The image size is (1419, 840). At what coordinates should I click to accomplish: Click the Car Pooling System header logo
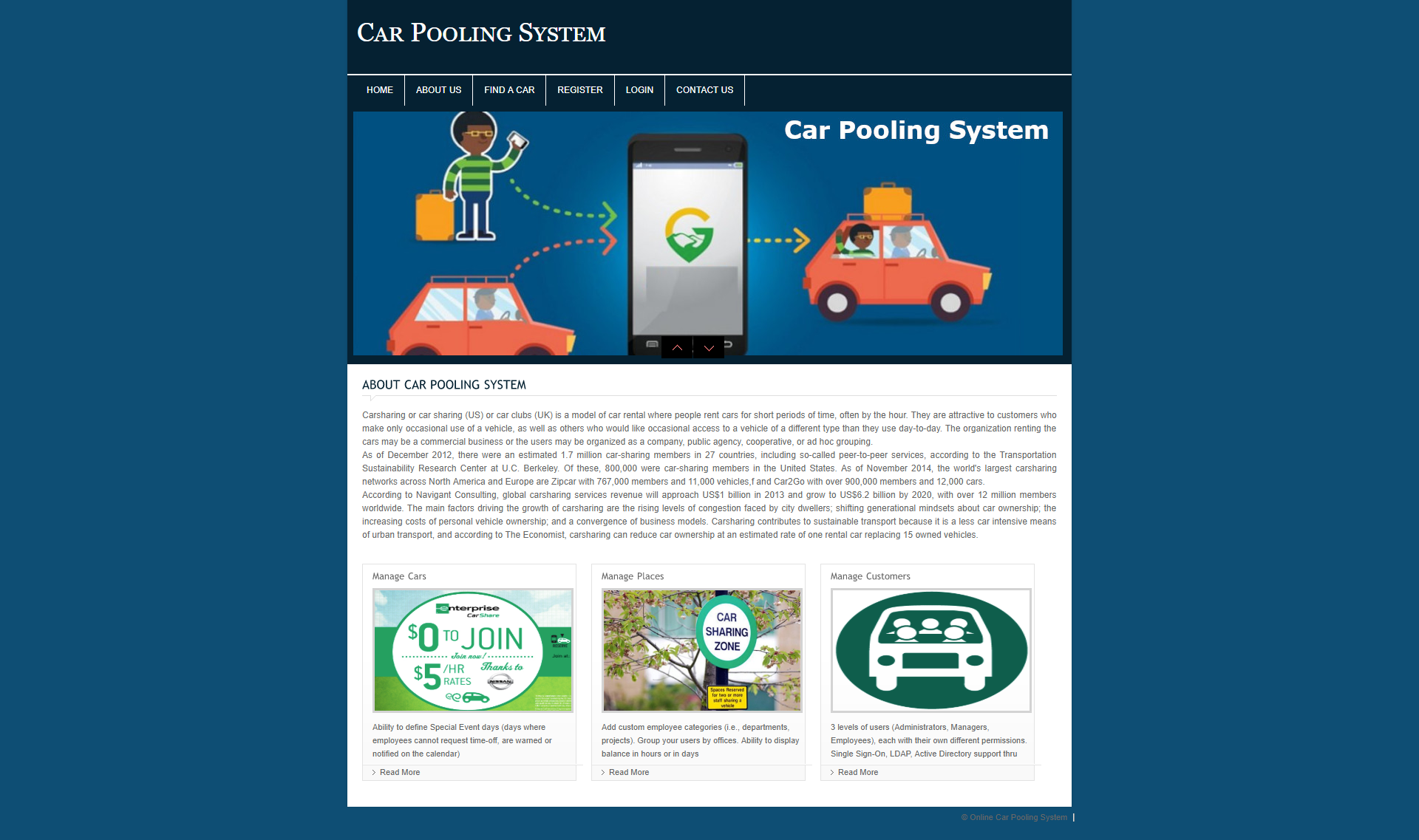pyautogui.click(x=483, y=32)
